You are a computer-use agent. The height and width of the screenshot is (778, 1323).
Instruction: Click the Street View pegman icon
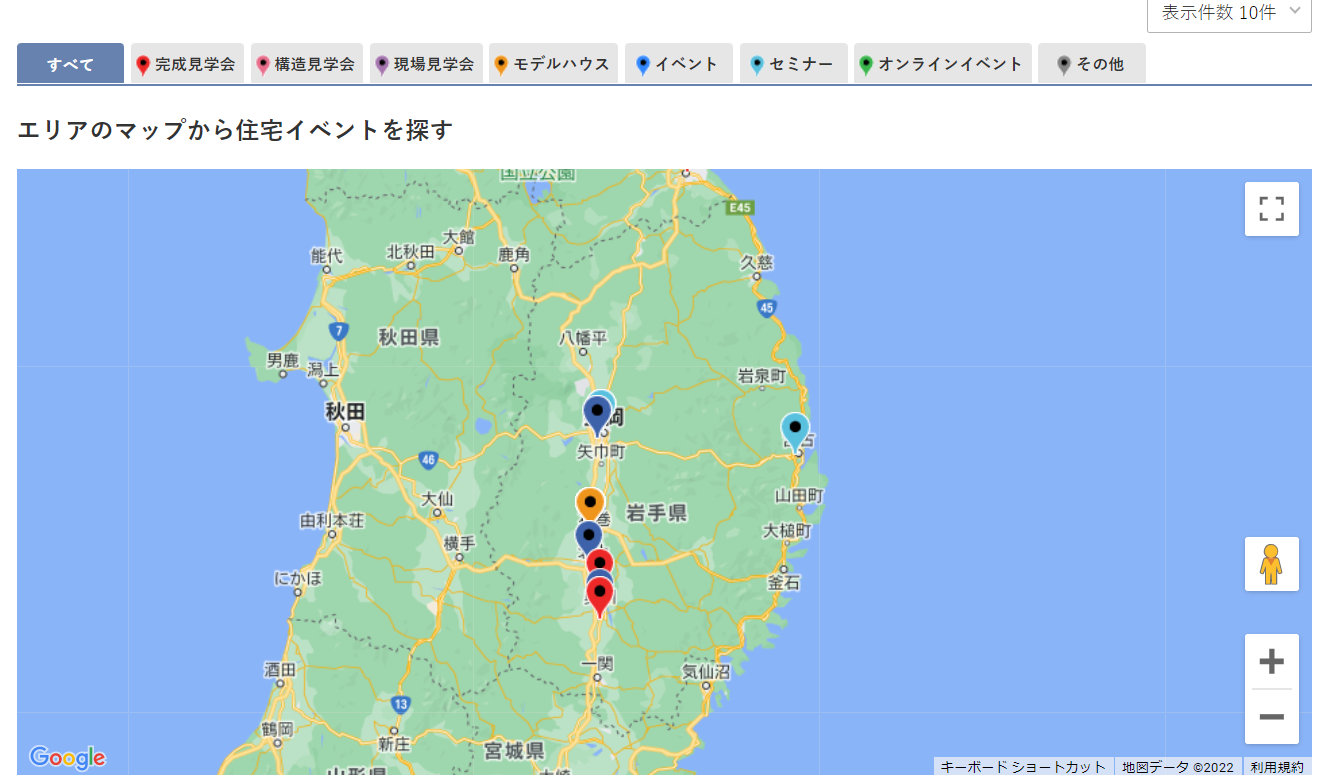1271,564
